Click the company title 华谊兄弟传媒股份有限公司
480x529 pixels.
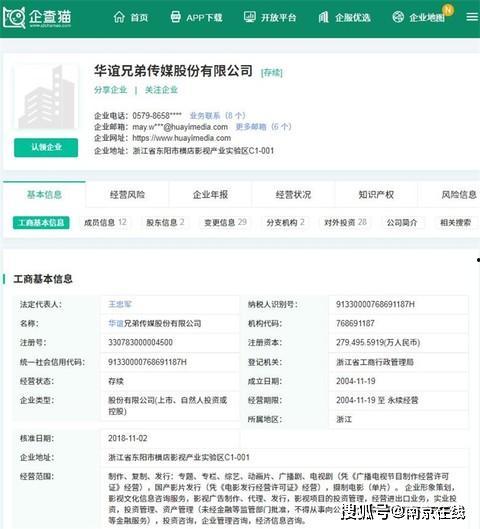[173, 71]
